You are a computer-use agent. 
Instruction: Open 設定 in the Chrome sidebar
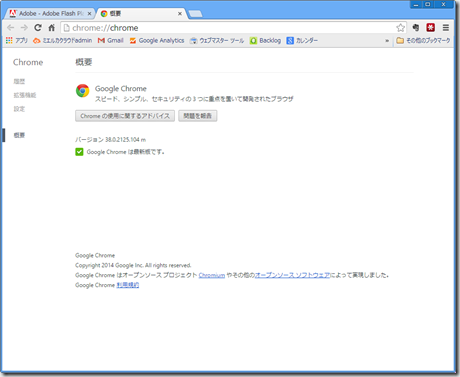click(19, 109)
